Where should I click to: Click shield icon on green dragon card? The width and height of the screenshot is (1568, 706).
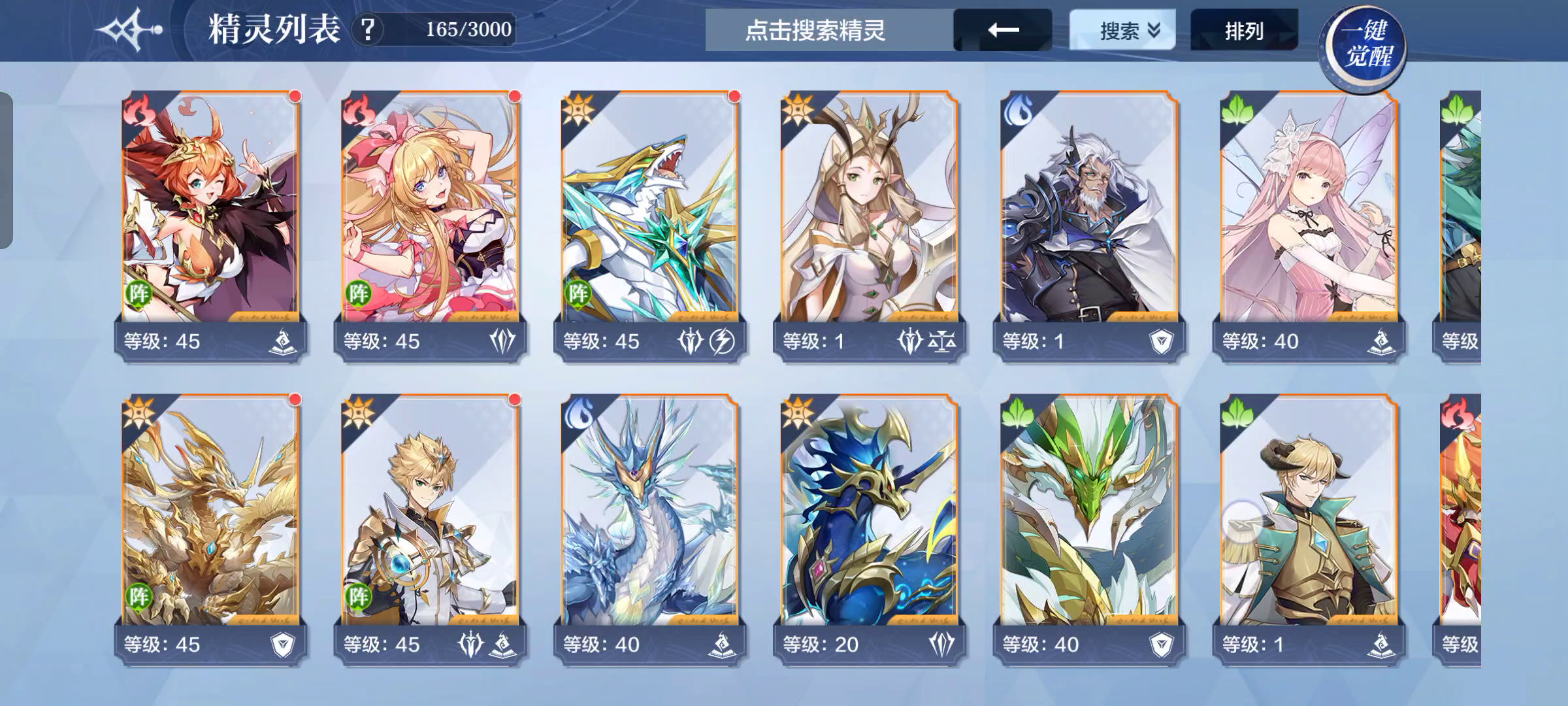pyautogui.click(x=1161, y=645)
